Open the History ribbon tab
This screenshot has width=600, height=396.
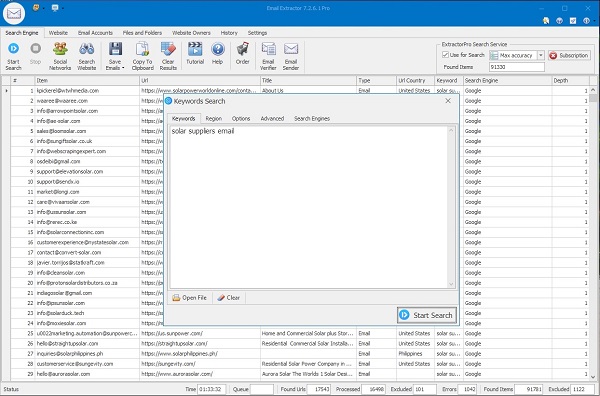click(229, 33)
